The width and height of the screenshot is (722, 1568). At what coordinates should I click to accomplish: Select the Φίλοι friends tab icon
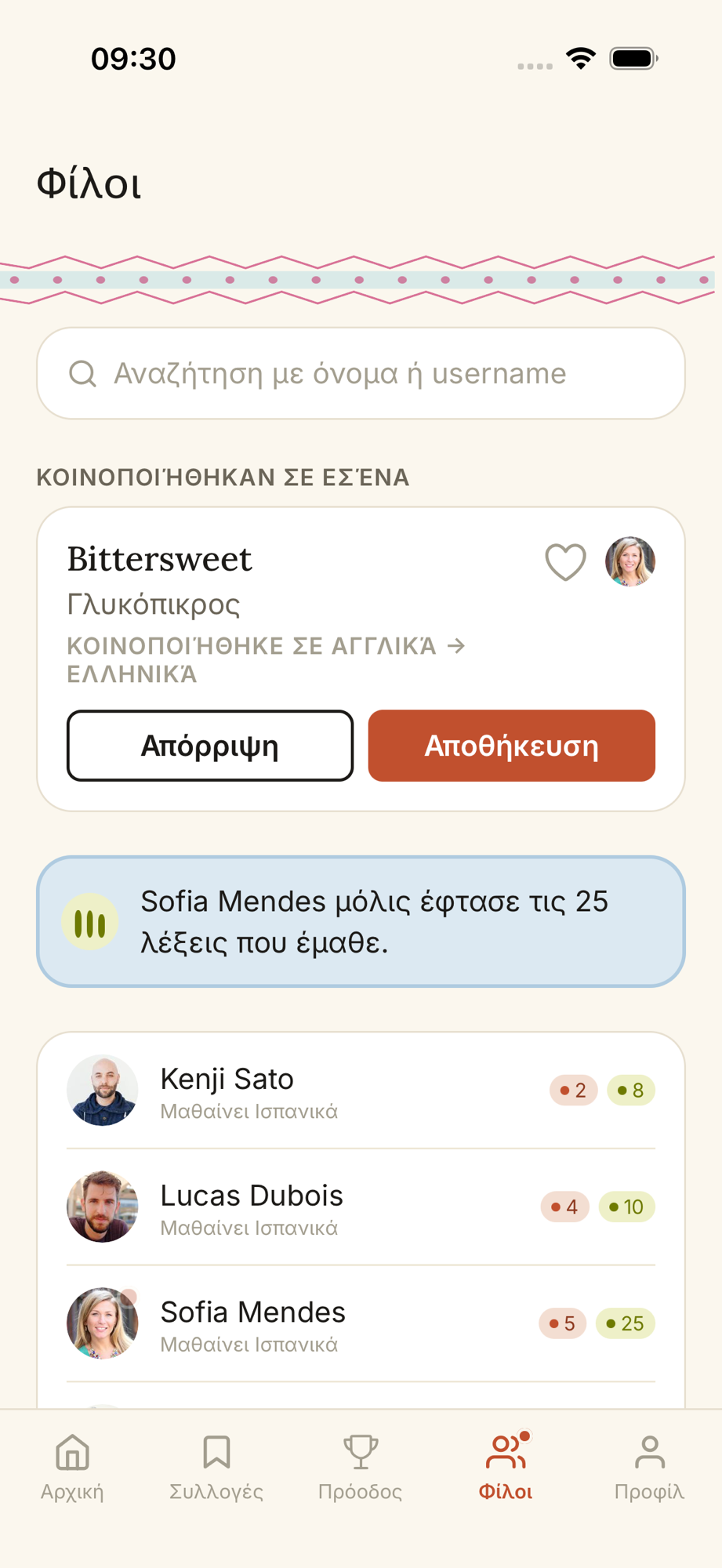(506, 1452)
